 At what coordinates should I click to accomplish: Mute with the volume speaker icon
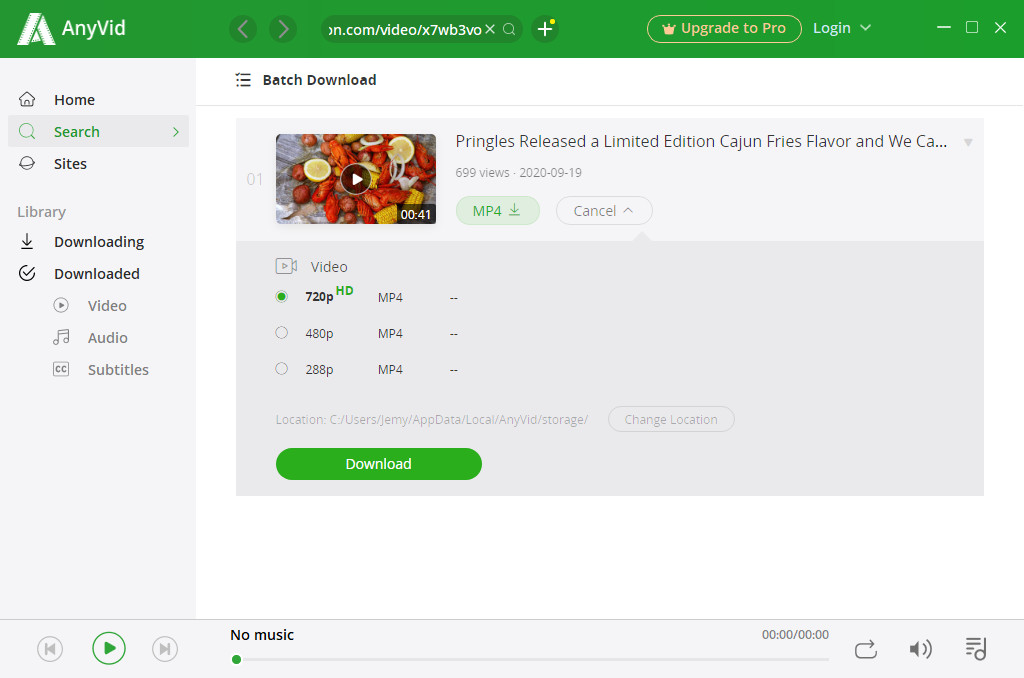[x=920, y=649]
